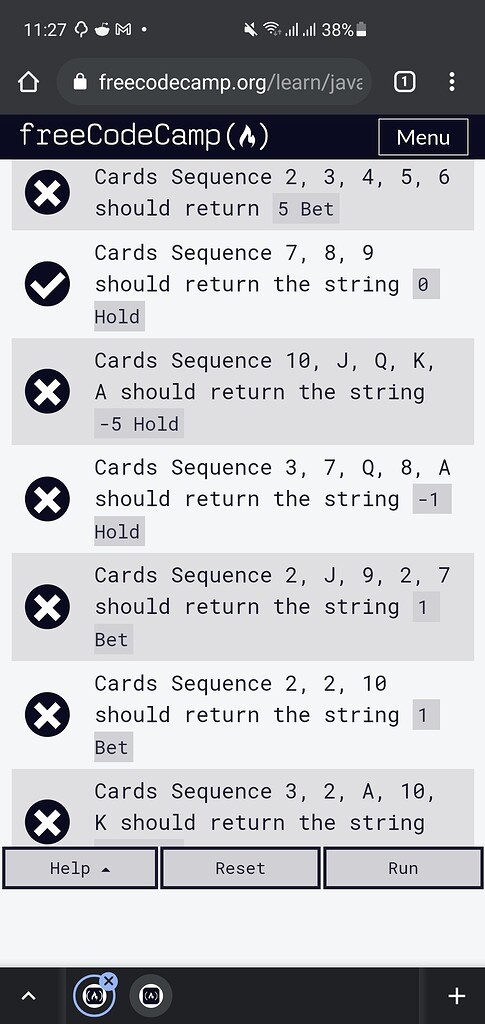
Task: Switch to the second freeCodeCamp tab thumbnail
Action: [x=151, y=996]
